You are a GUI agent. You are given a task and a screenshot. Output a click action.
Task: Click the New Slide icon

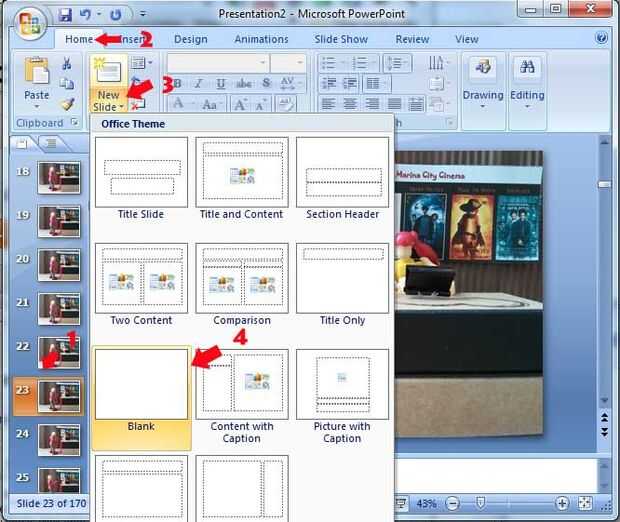point(108,71)
